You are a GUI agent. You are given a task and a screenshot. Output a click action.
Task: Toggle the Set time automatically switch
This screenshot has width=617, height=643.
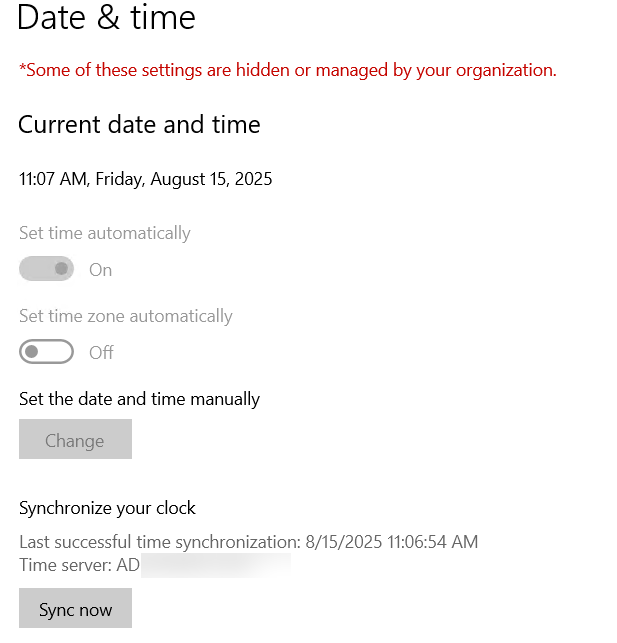46,269
